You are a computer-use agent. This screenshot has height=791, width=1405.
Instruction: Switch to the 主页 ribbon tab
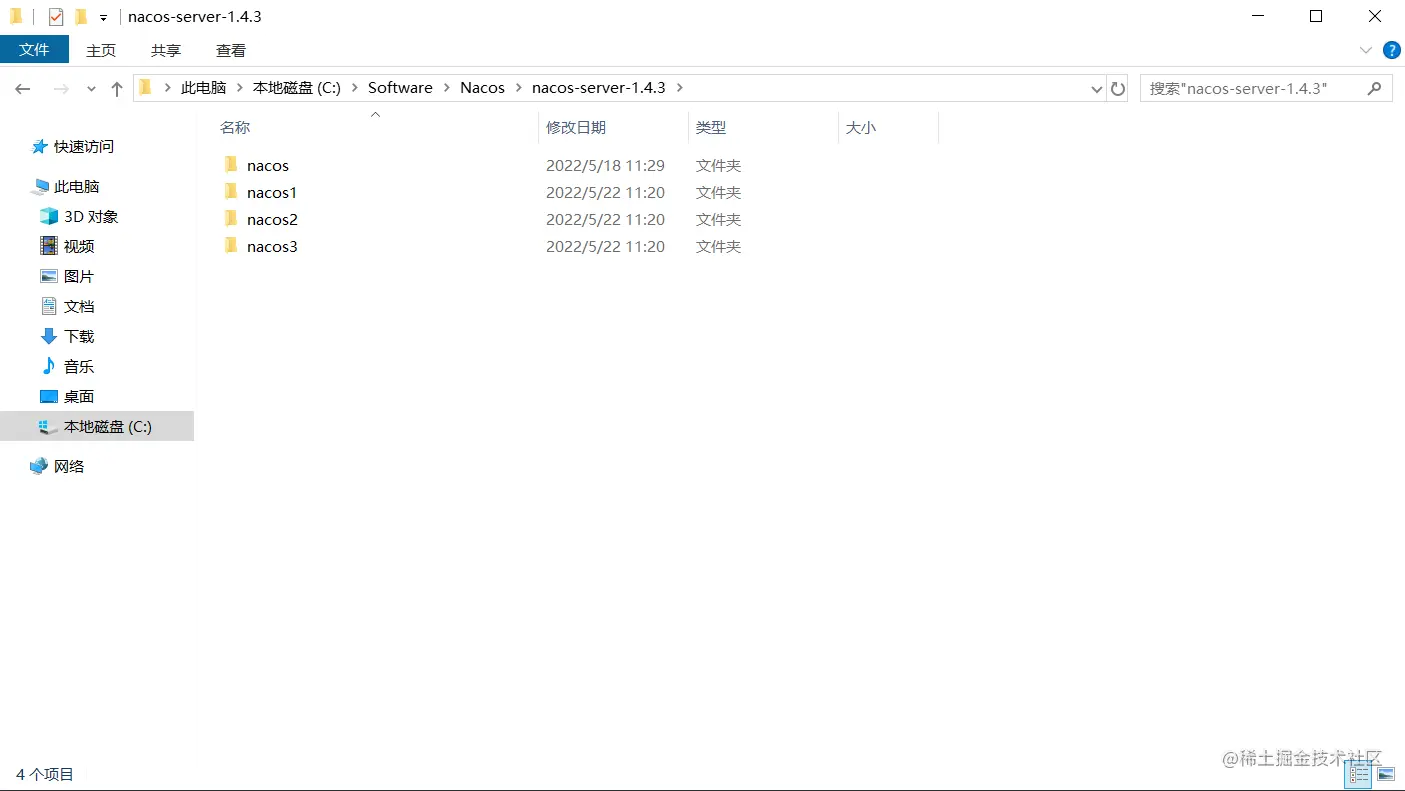101,50
